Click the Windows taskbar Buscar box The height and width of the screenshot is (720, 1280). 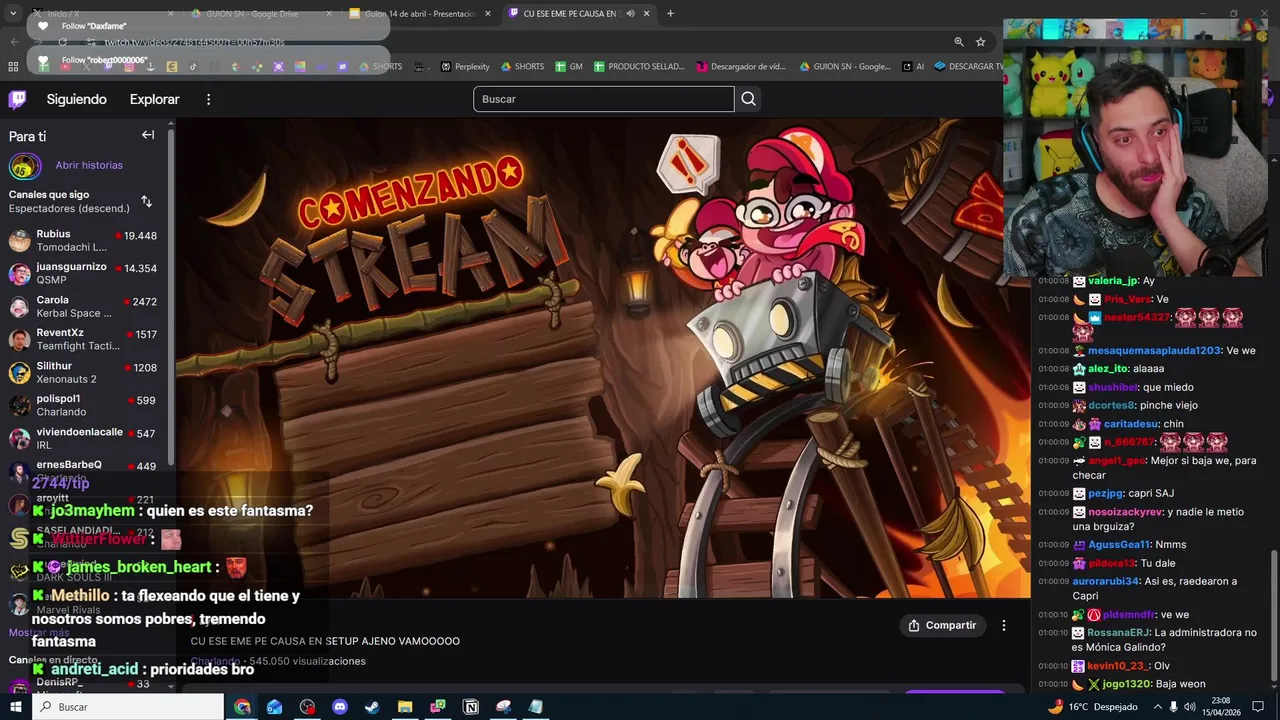(x=128, y=707)
